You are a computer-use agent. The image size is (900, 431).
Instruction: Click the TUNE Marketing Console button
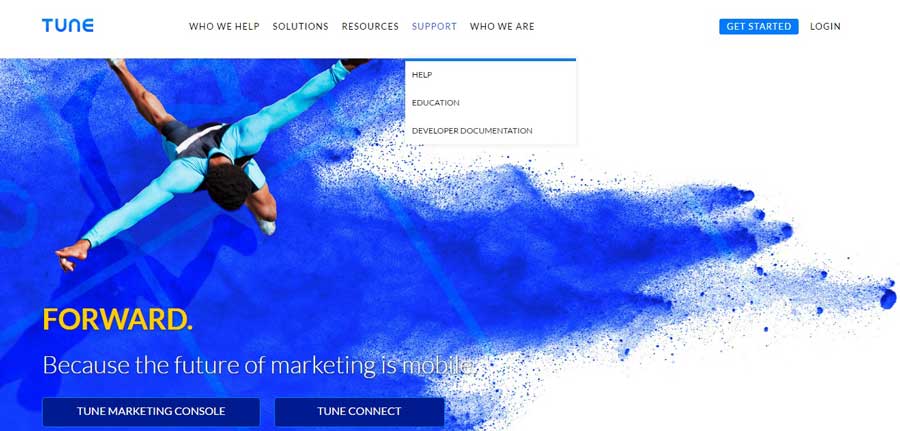tap(151, 411)
